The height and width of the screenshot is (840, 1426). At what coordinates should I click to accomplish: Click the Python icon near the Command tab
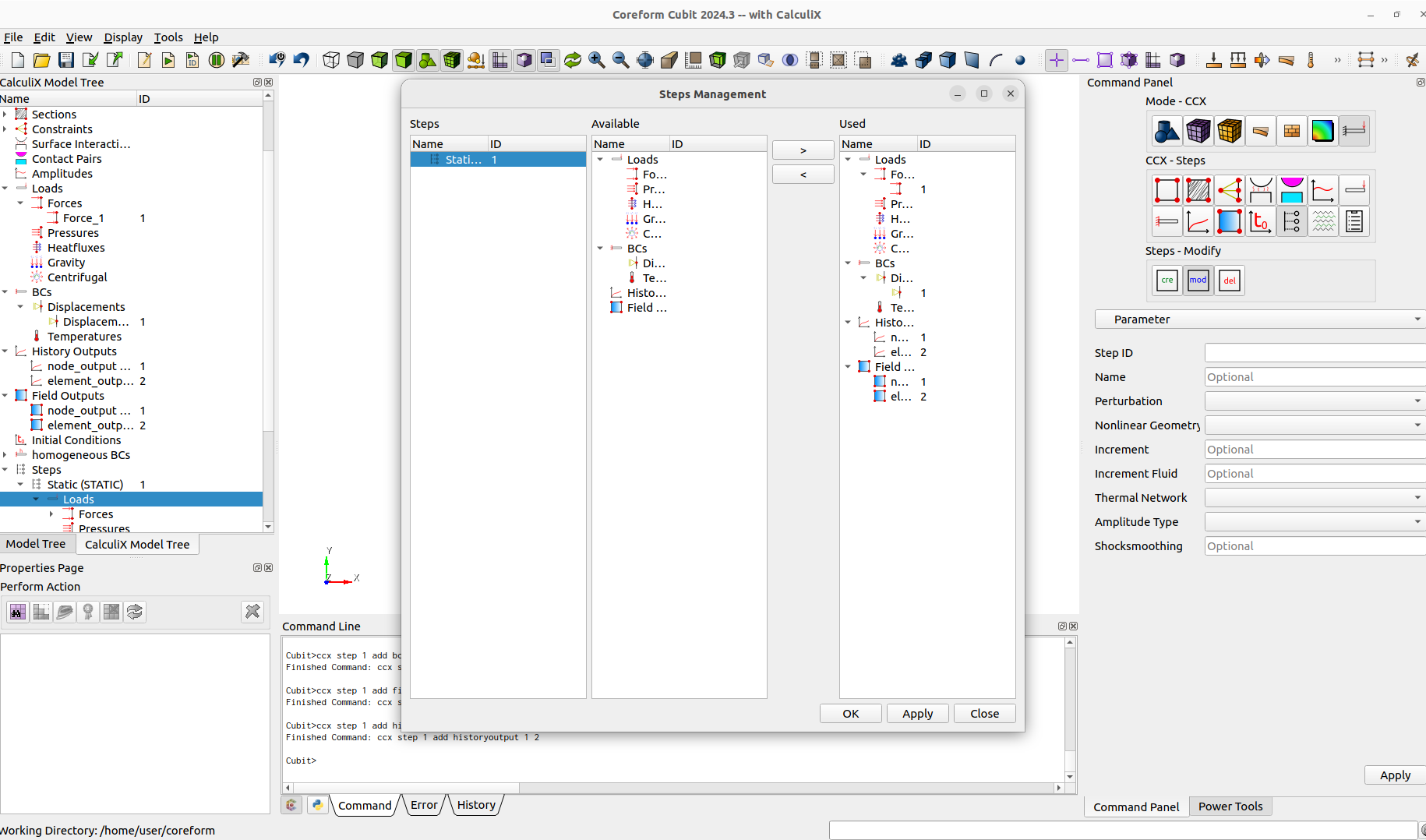click(317, 804)
